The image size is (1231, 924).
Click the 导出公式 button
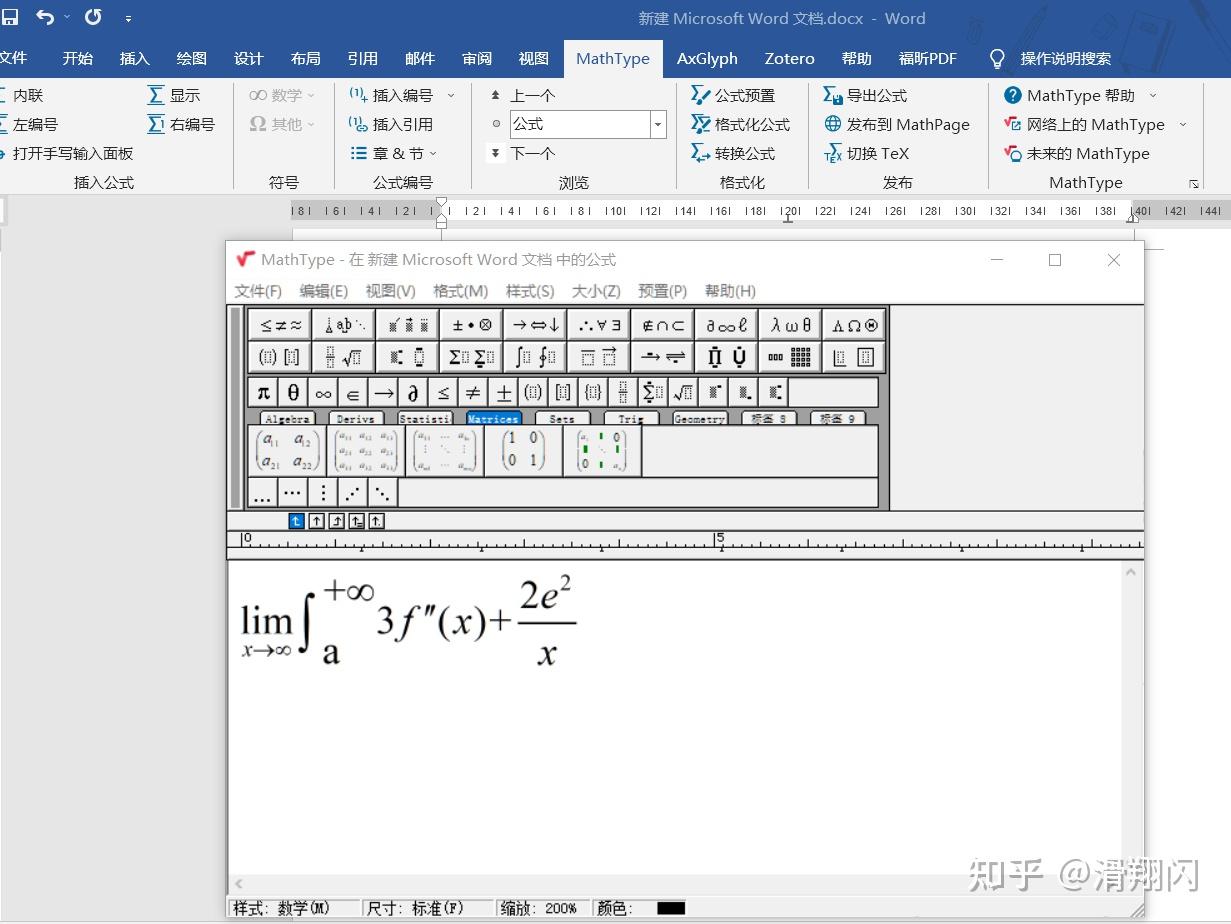[x=865, y=95]
